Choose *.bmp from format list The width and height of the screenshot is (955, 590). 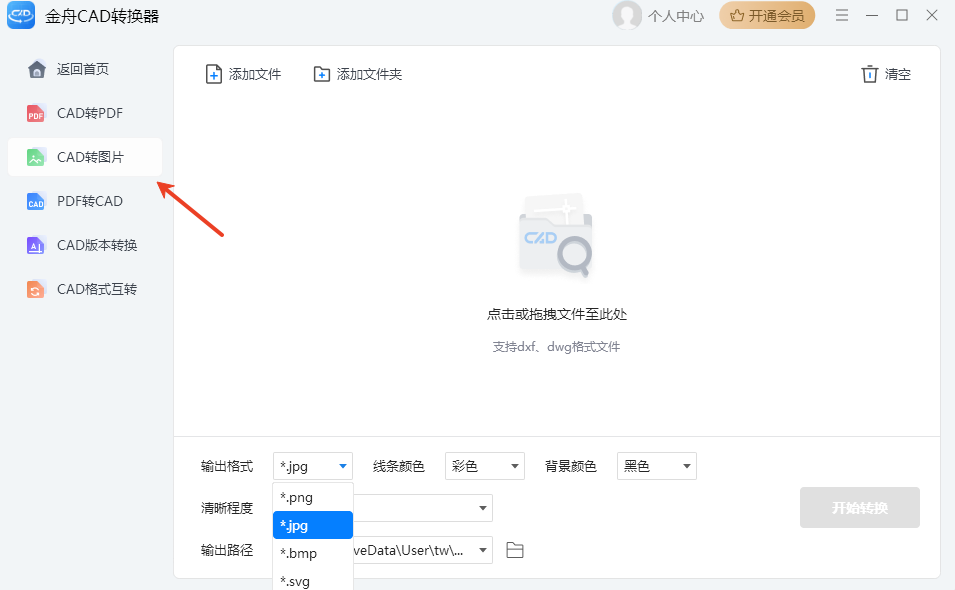[x=313, y=553]
